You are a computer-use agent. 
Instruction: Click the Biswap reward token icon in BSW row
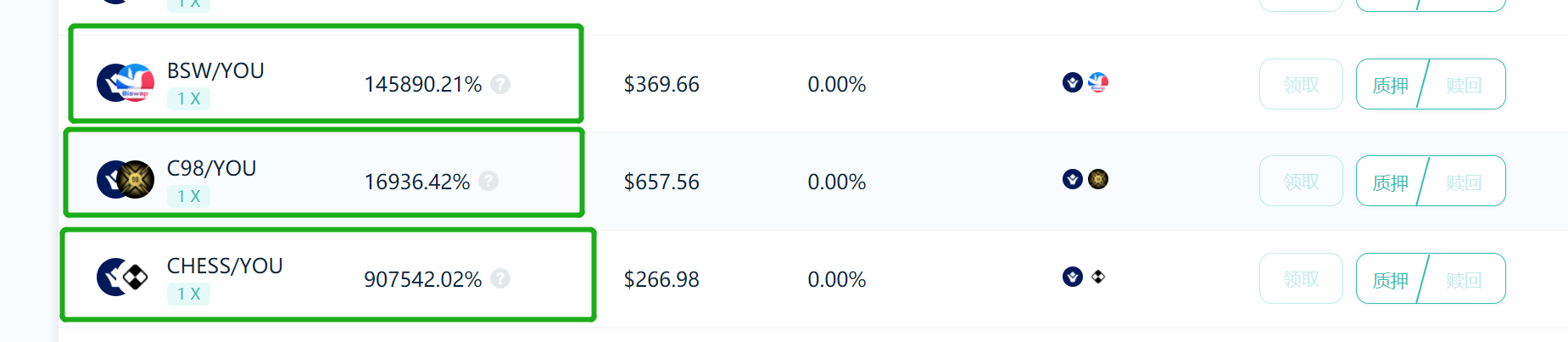1098,82
